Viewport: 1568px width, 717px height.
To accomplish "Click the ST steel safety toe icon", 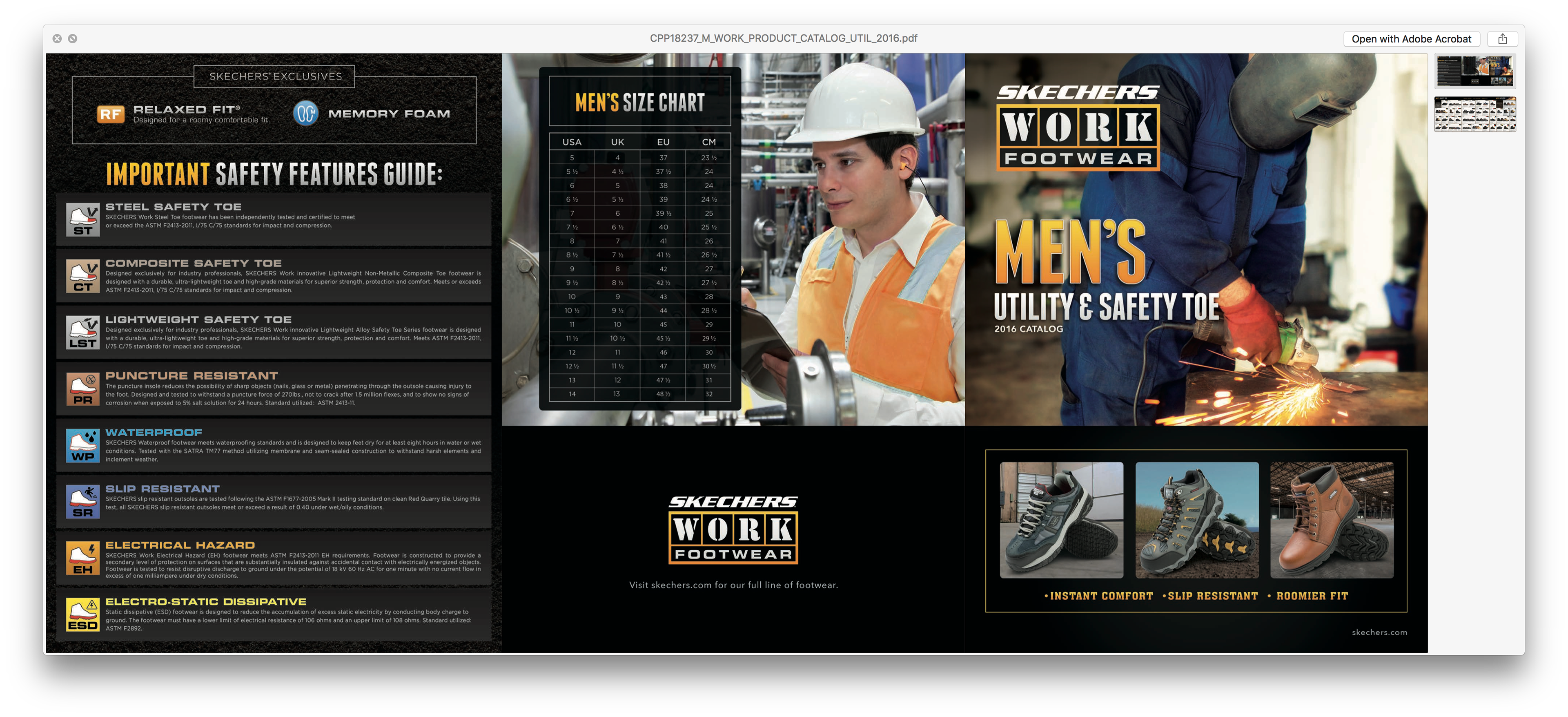I will click(83, 220).
